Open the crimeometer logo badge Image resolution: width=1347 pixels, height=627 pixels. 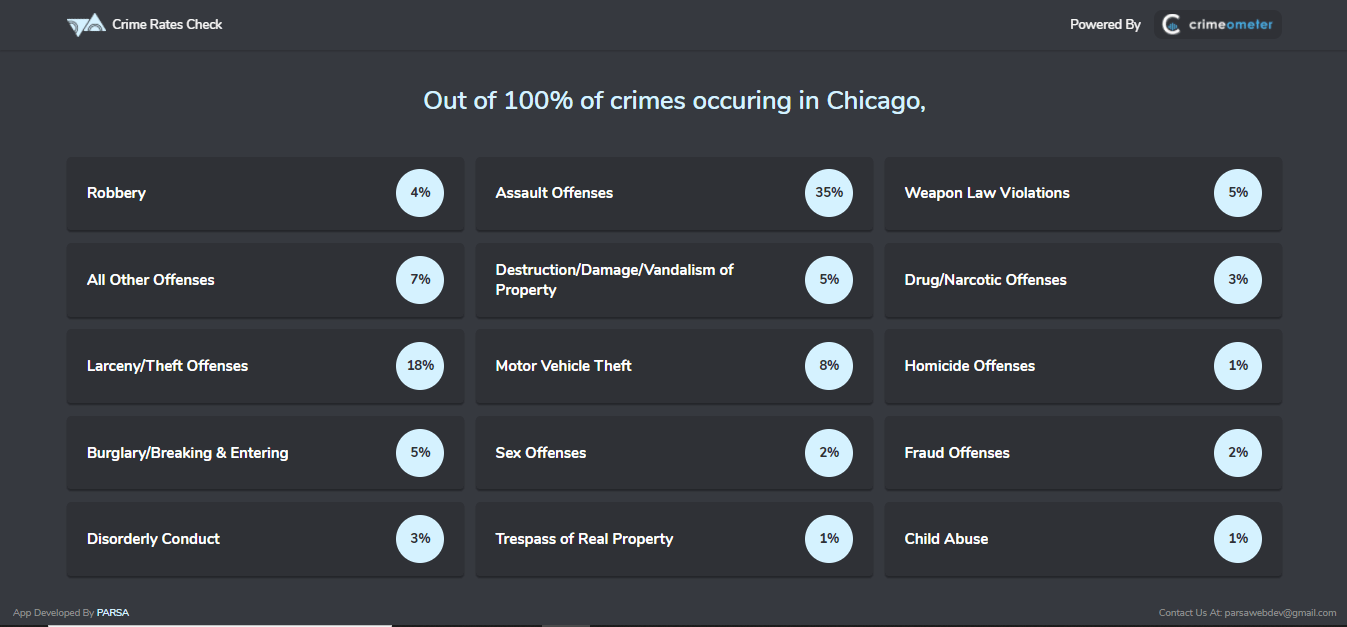[x=1217, y=25]
